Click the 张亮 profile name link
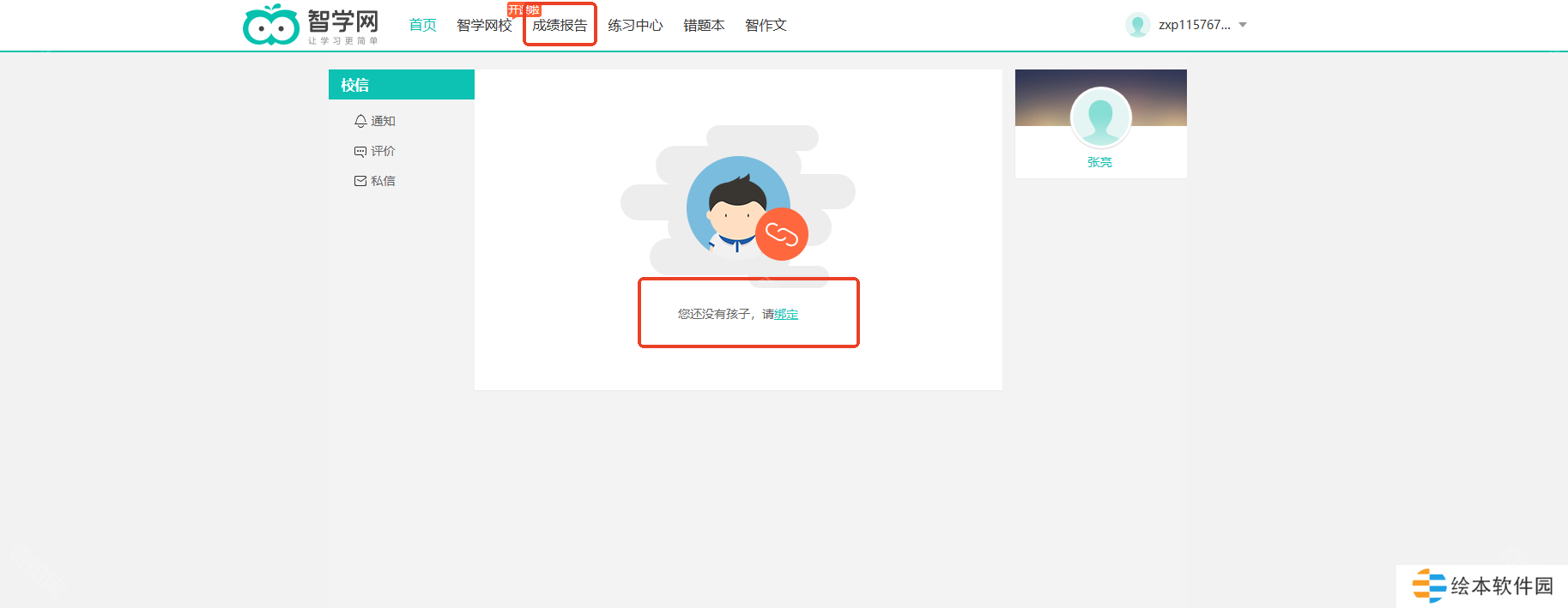This screenshot has height=608, width=1568. pyautogui.click(x=1099, y=162)
